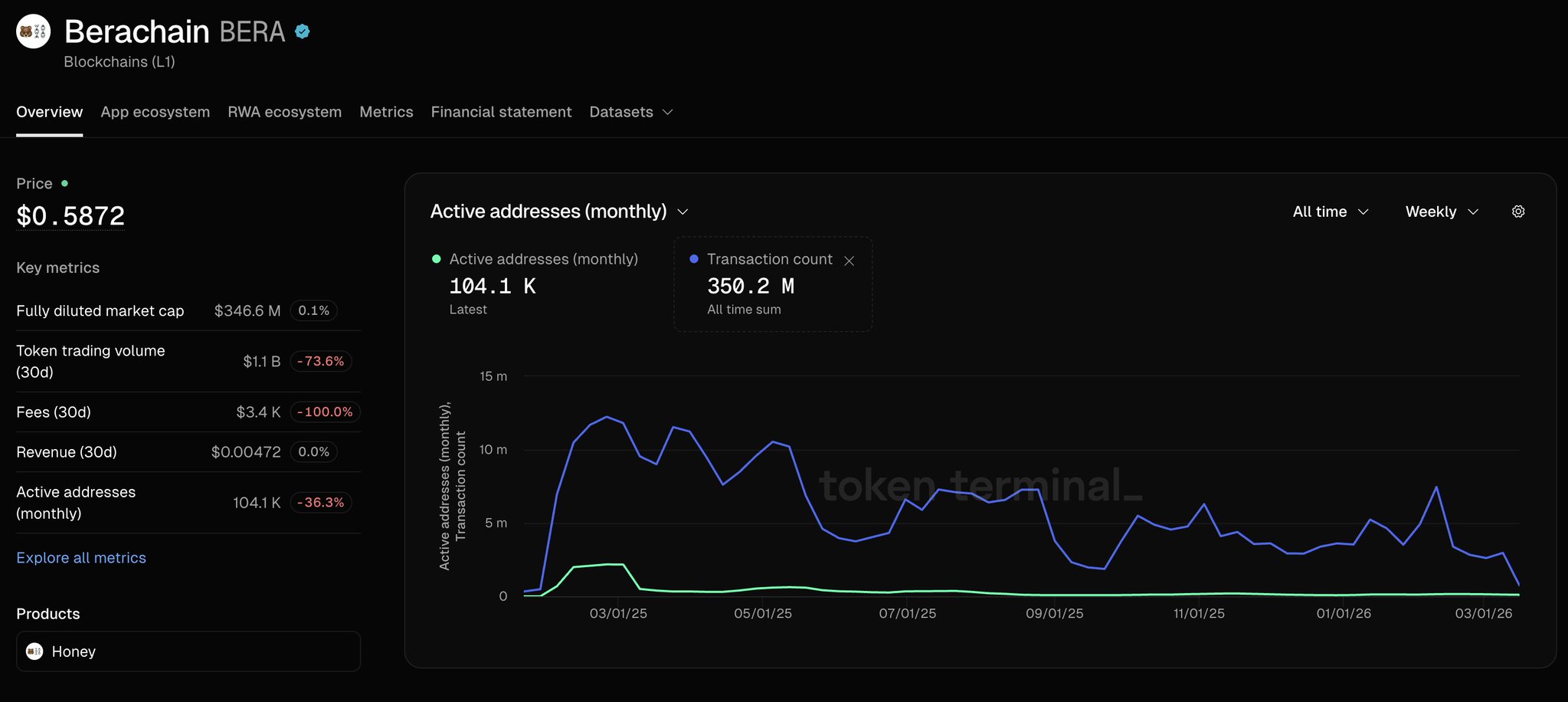Click the Honey product logo icon

(x=34, y=651)
